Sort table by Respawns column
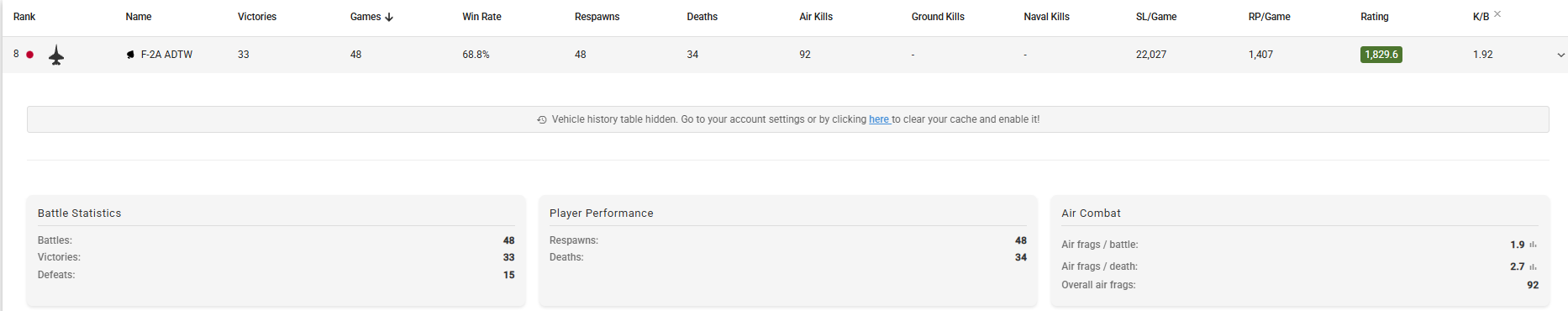Image resolution: width=1568 pixels, height=311 pixels. tap(597, 17)
